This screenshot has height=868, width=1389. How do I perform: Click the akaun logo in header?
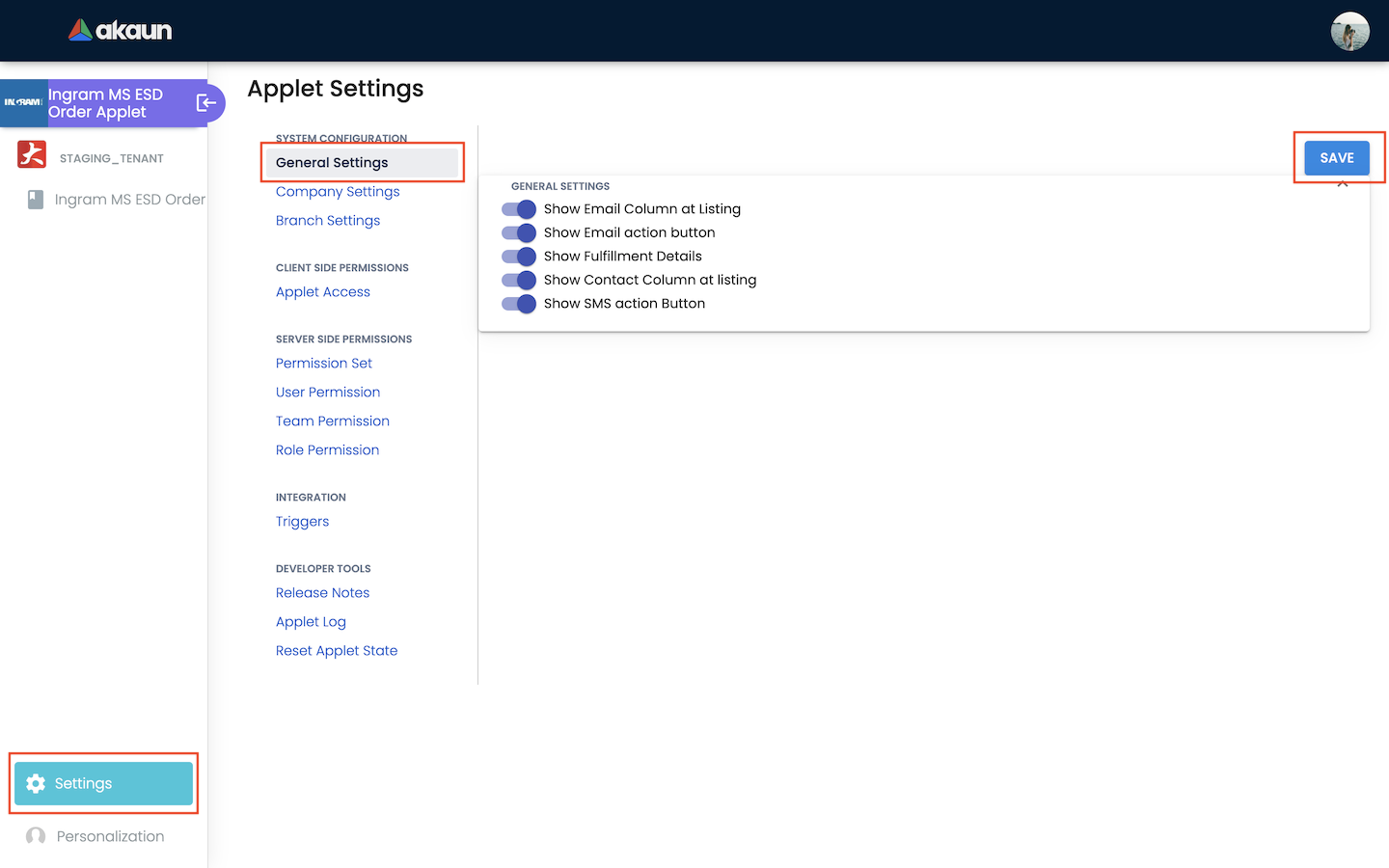coord(120,31)
